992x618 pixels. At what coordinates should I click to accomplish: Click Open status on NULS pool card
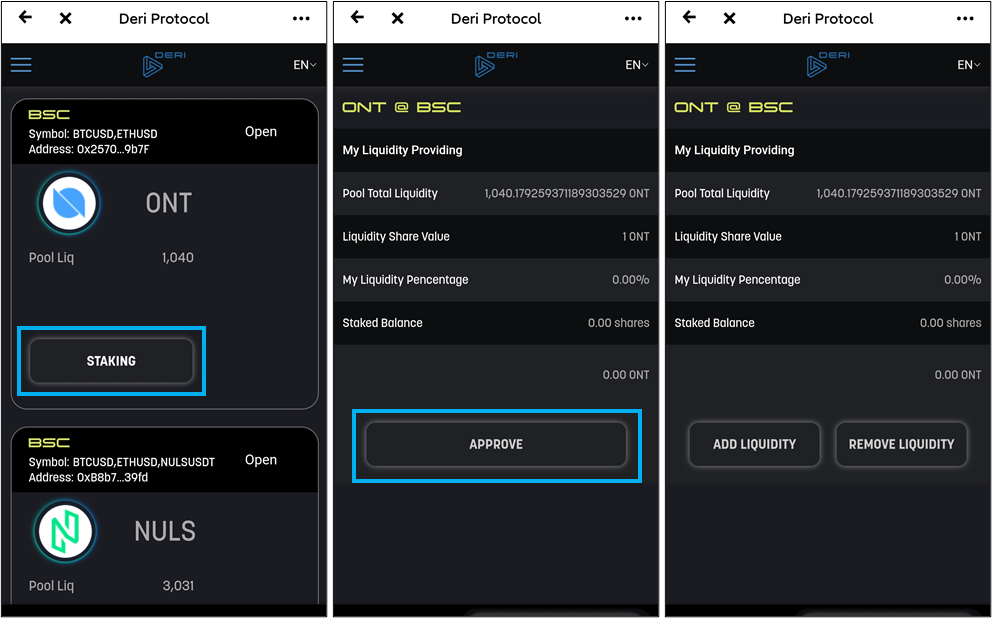tap(261, 460)
